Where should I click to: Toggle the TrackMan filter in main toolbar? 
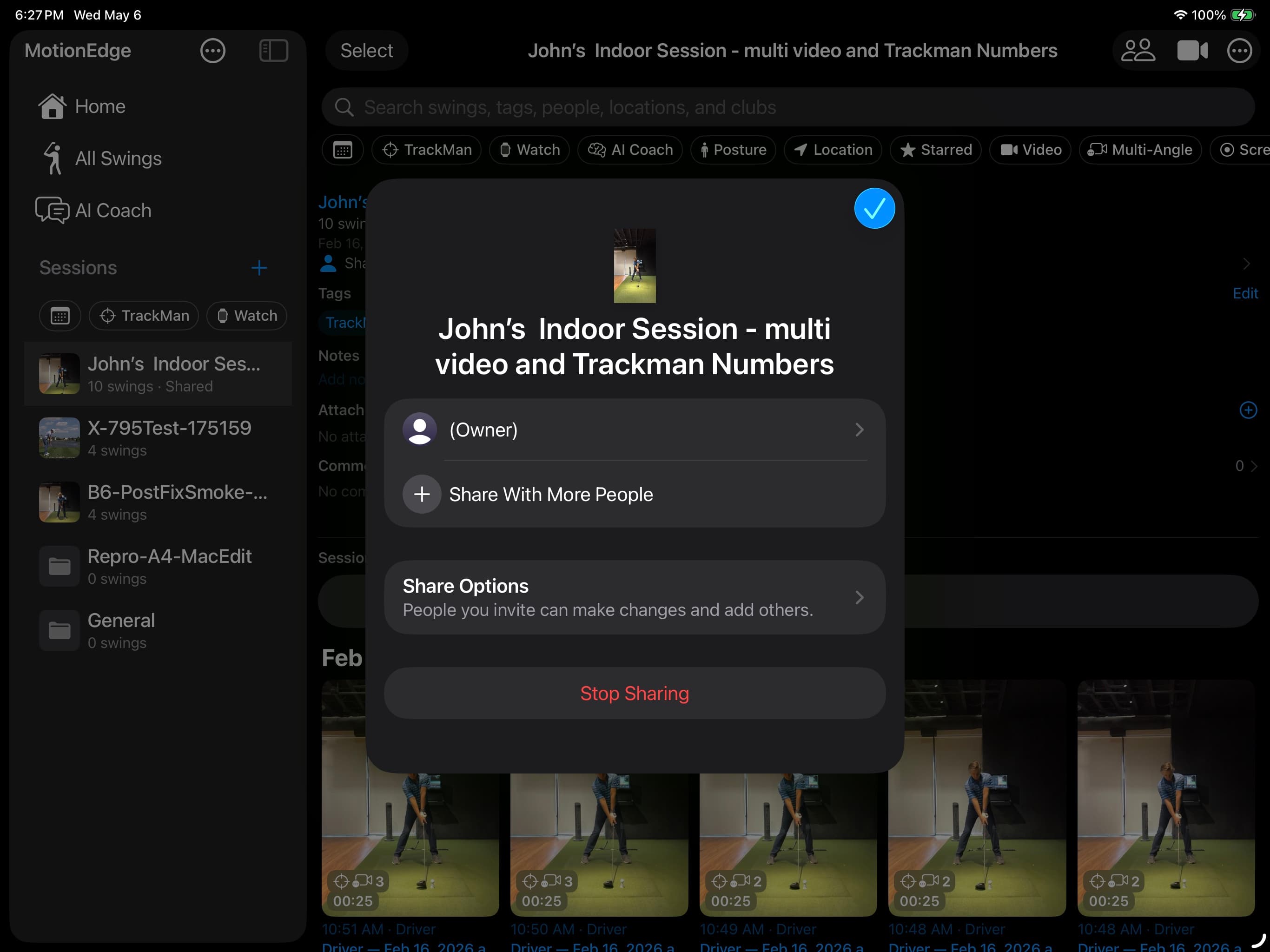[427, 151]
